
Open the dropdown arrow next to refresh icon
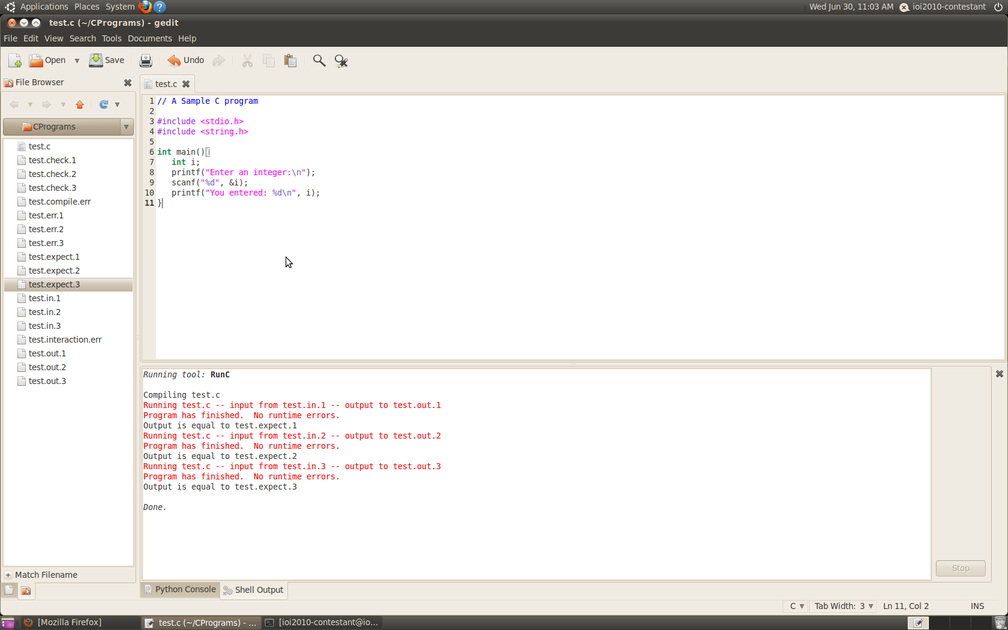(117, 104)
